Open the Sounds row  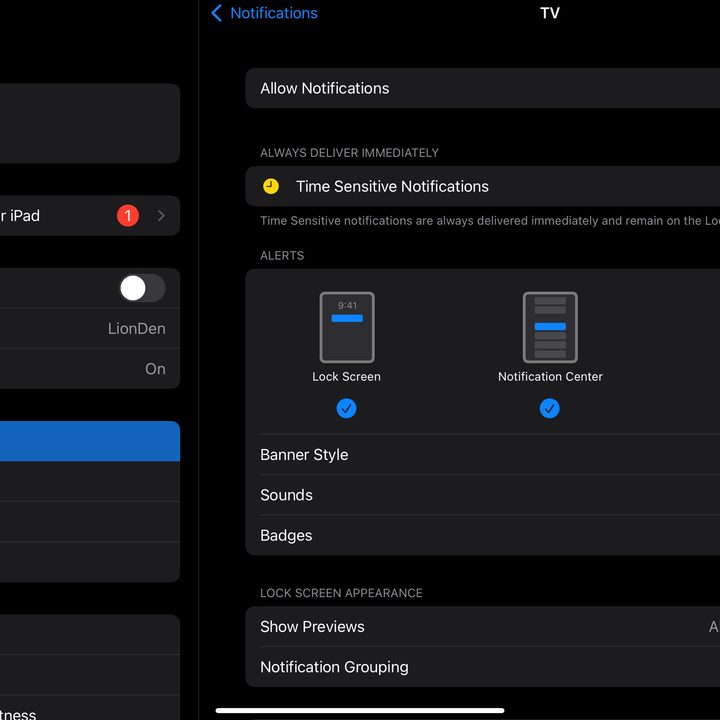click(x=483, y=495)
